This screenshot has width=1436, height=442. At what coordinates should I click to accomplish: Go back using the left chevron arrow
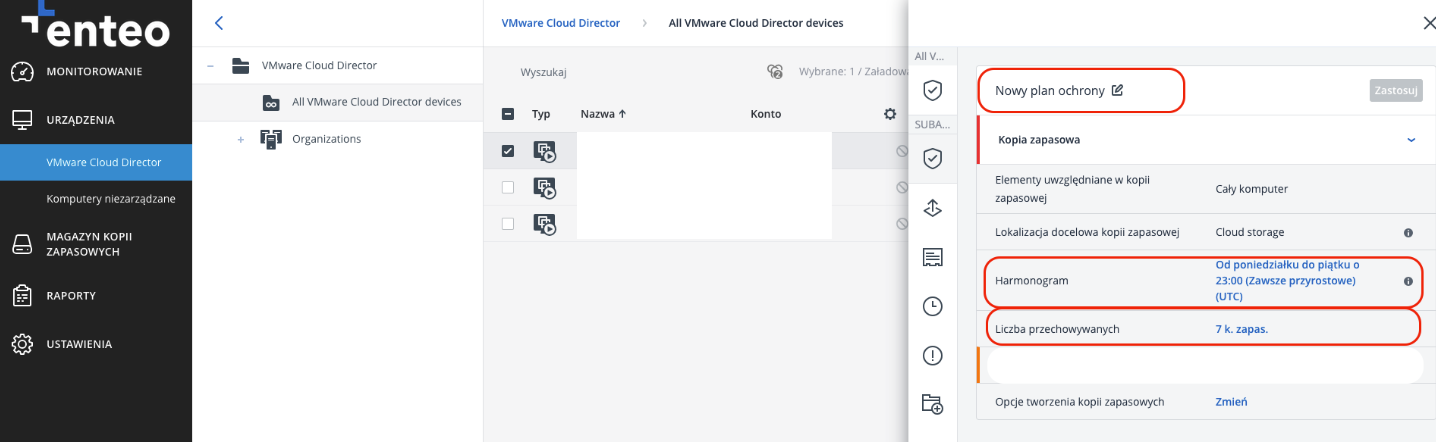coord(219,23)
